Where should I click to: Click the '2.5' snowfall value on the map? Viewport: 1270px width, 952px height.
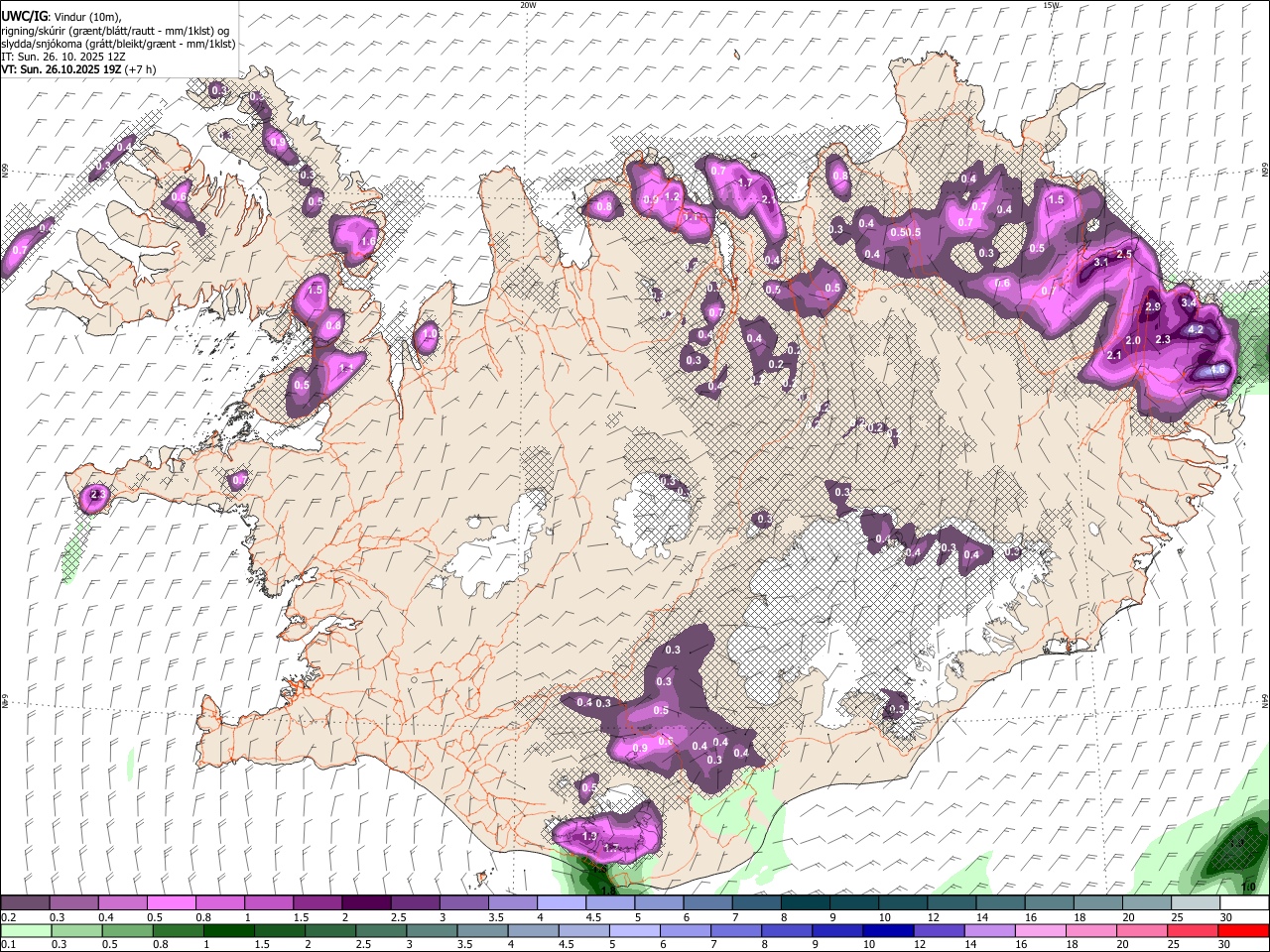(1125, 255)
